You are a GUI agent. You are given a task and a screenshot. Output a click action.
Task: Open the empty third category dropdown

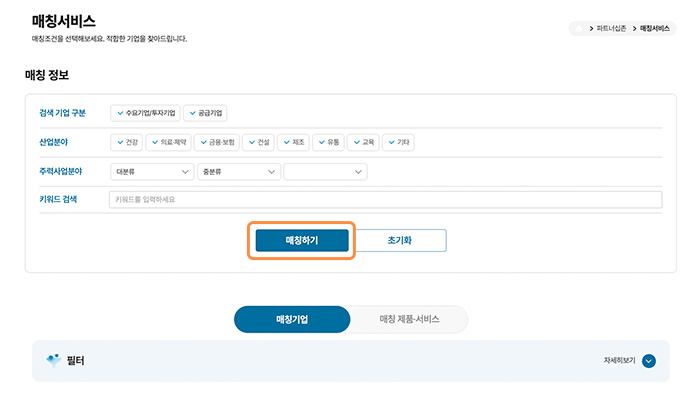pyautogui.click(x=325, y=172)
